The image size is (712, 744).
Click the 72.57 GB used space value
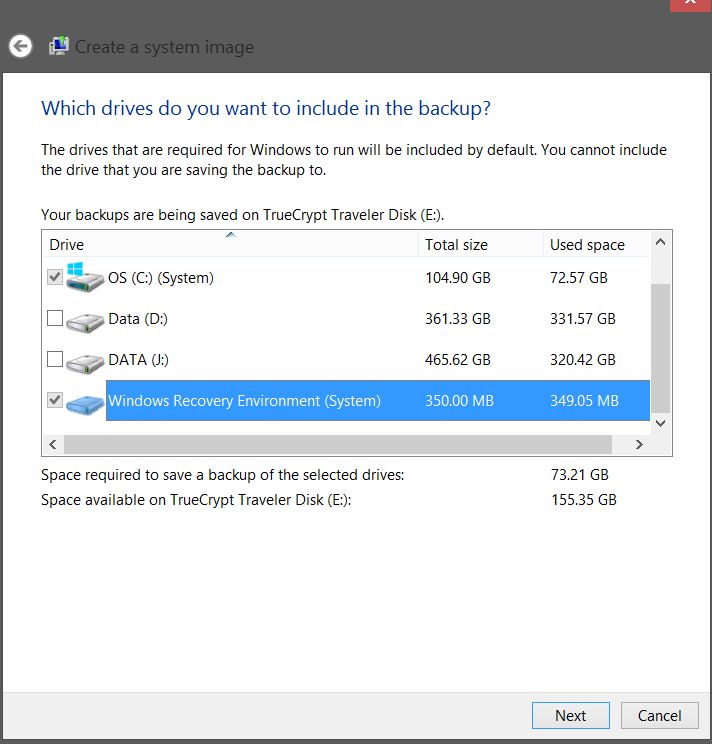pos(579,278)
